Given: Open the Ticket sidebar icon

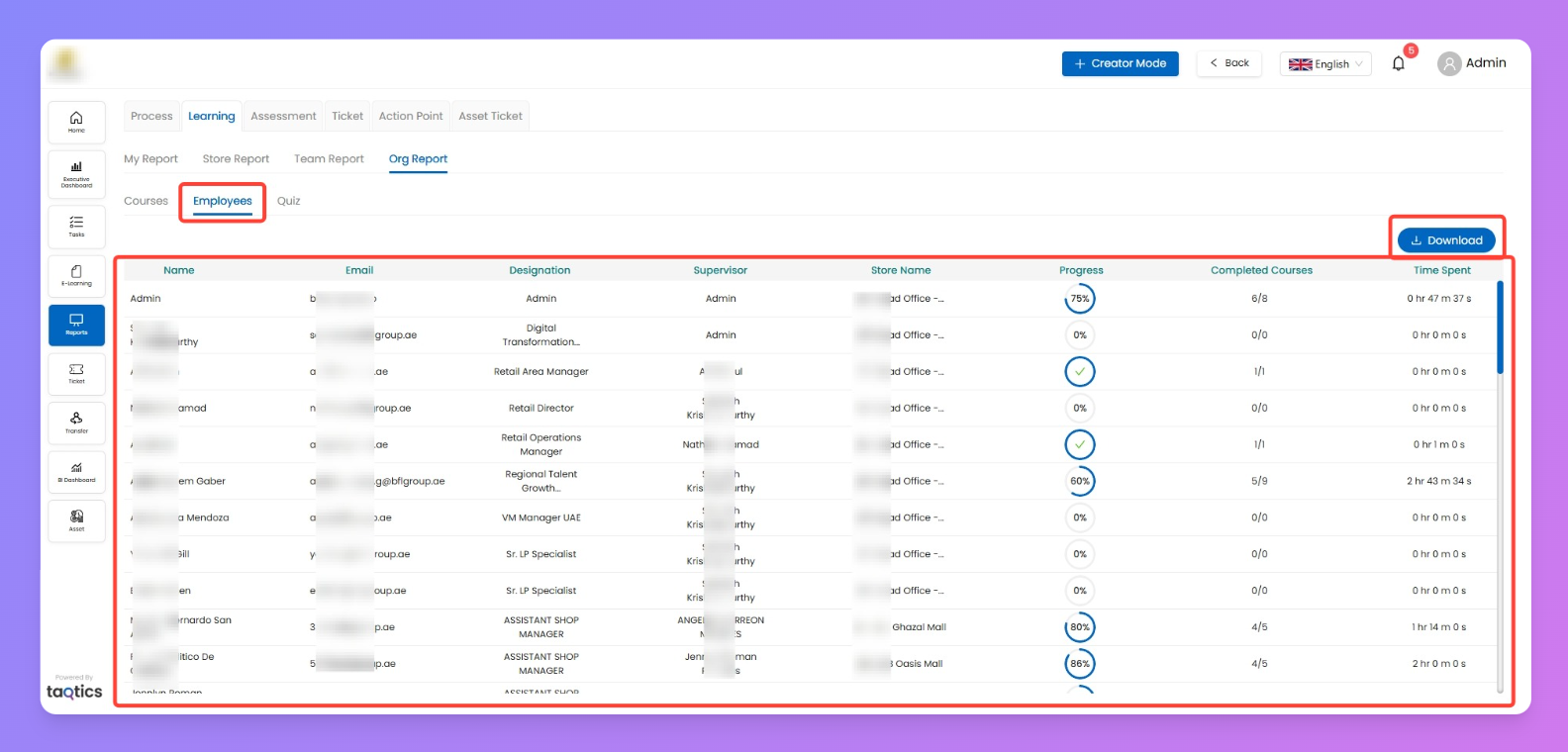Looking at the screenshot, I should [x=76, y=373].
